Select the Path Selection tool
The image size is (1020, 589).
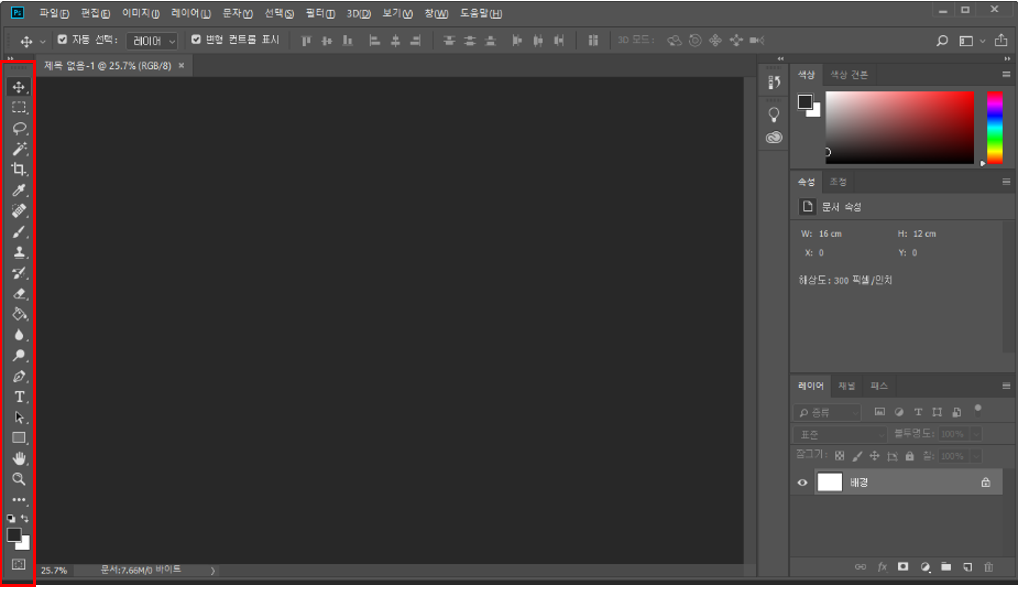click(19, 417)
